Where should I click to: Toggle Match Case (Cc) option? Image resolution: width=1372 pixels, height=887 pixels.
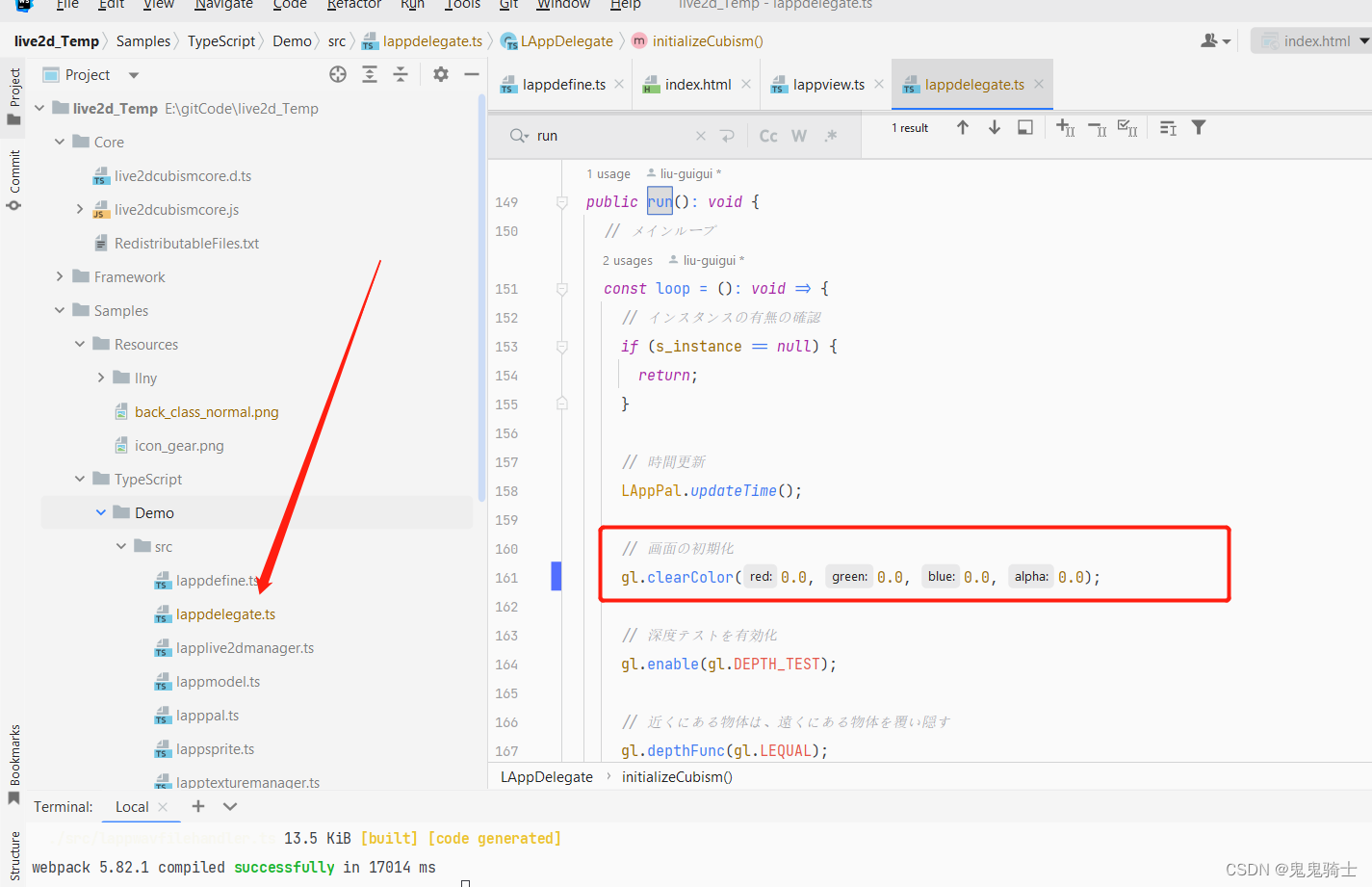(768, 136)
